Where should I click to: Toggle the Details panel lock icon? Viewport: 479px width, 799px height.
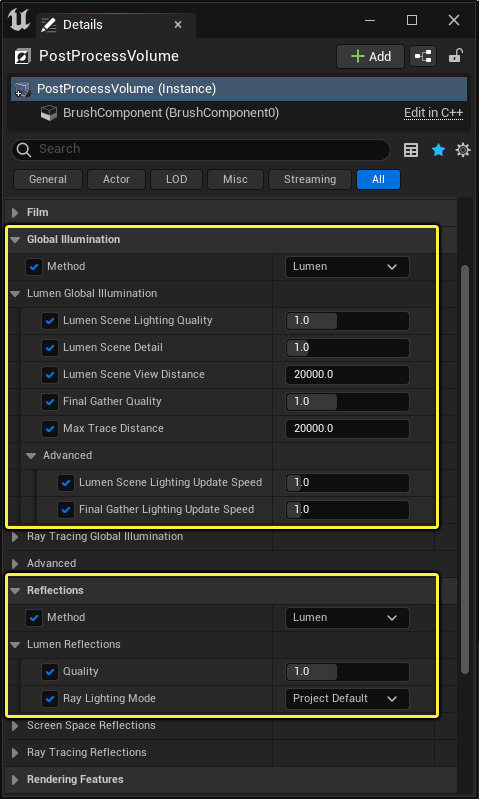(x=455, y=56)
